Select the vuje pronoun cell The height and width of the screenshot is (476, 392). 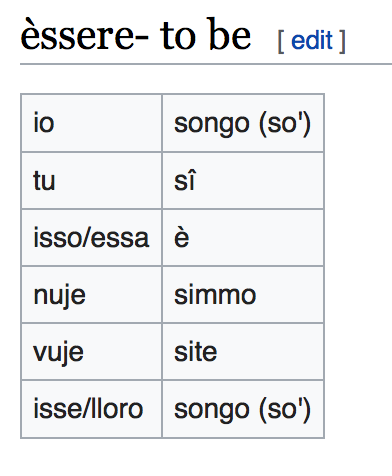click(x=92, y=352)
